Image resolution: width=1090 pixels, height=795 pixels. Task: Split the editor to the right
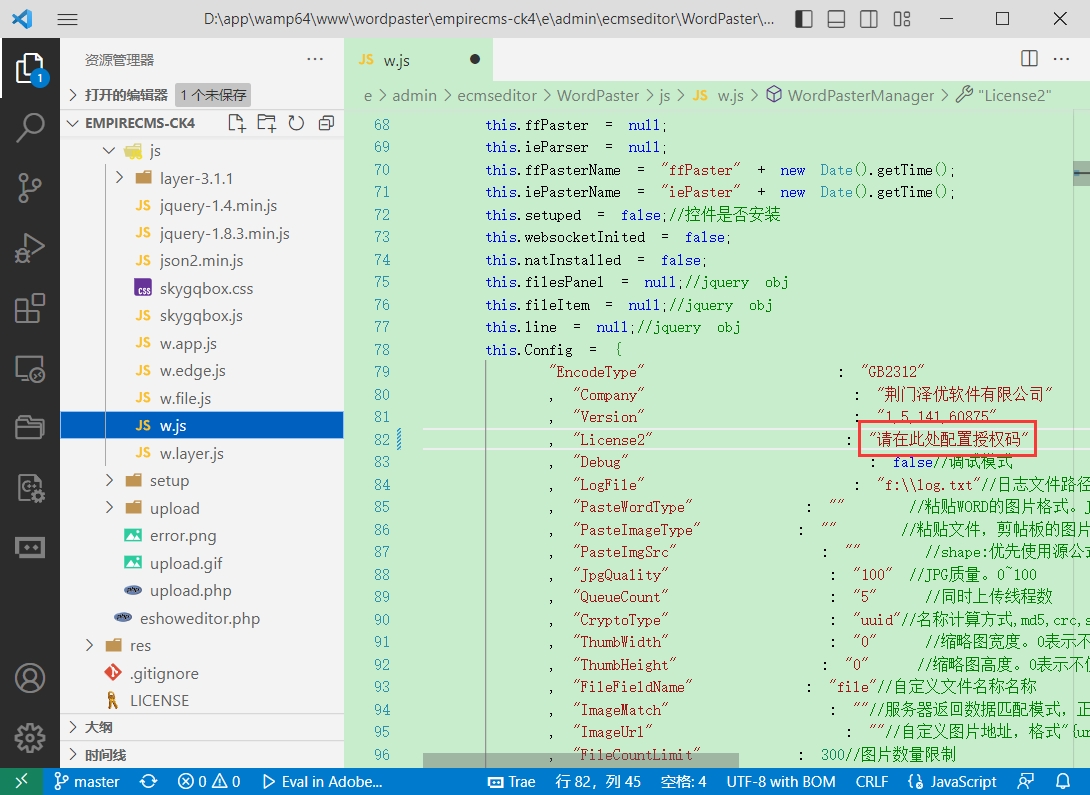(x=1029, y=59)
